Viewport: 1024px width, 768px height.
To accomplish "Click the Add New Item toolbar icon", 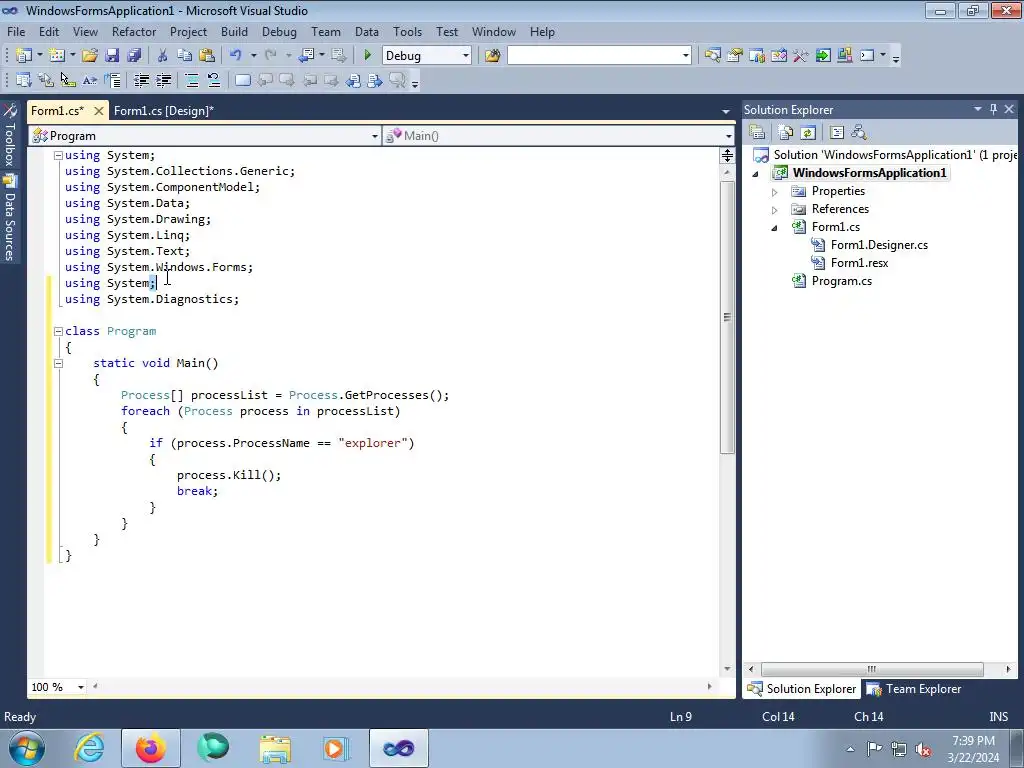I will coord(57,56).
